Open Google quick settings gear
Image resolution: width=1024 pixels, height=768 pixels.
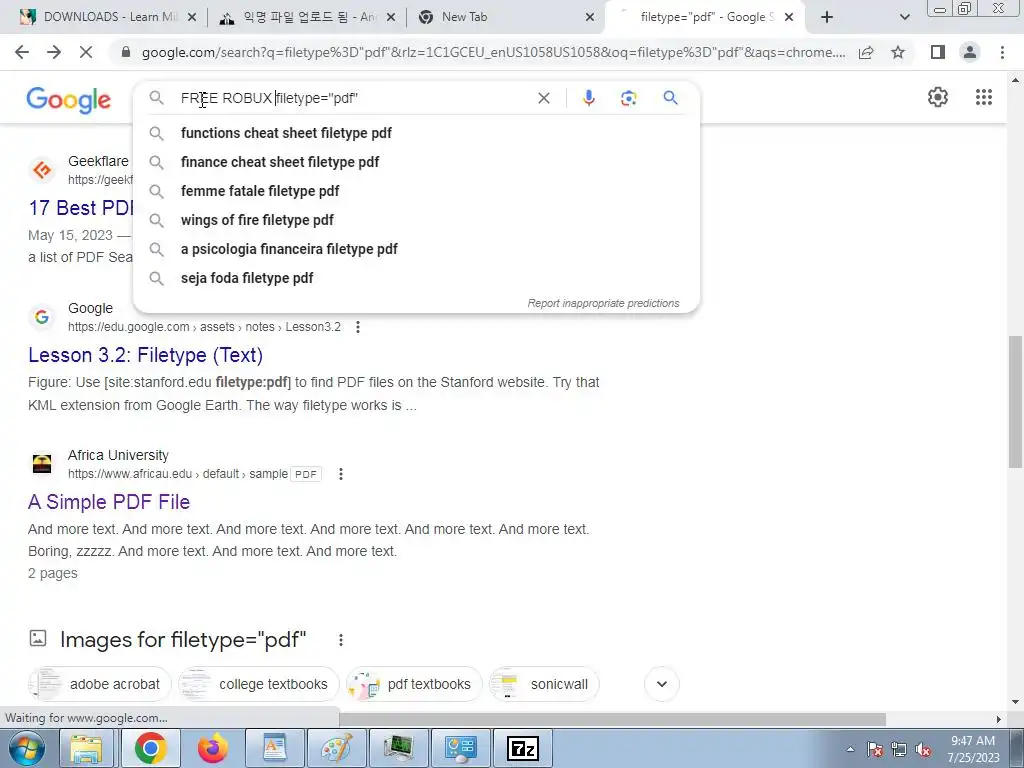(x=938, y=97)
